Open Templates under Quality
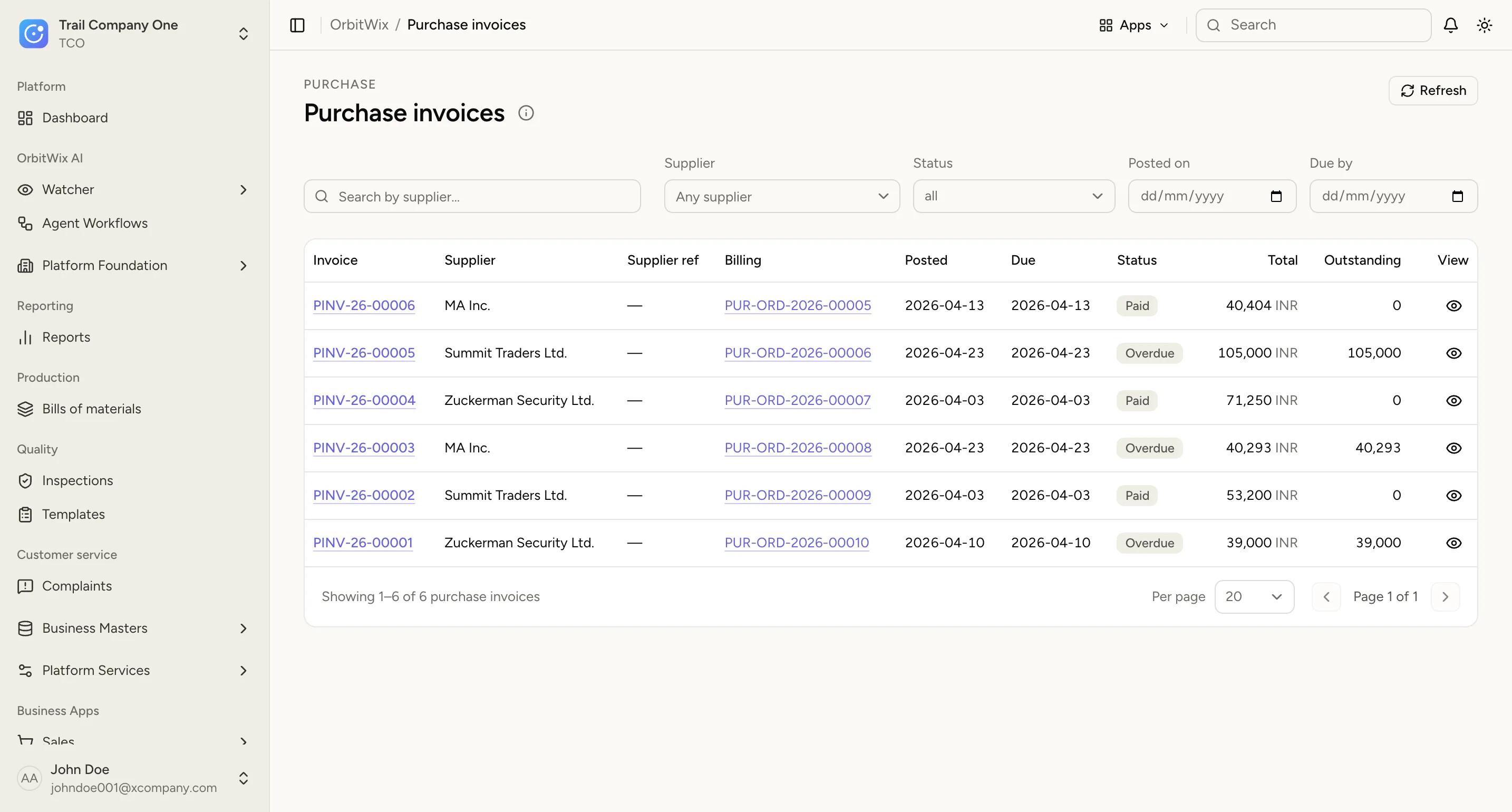Viewport: 1512px width, 812px height. [134, 514]
